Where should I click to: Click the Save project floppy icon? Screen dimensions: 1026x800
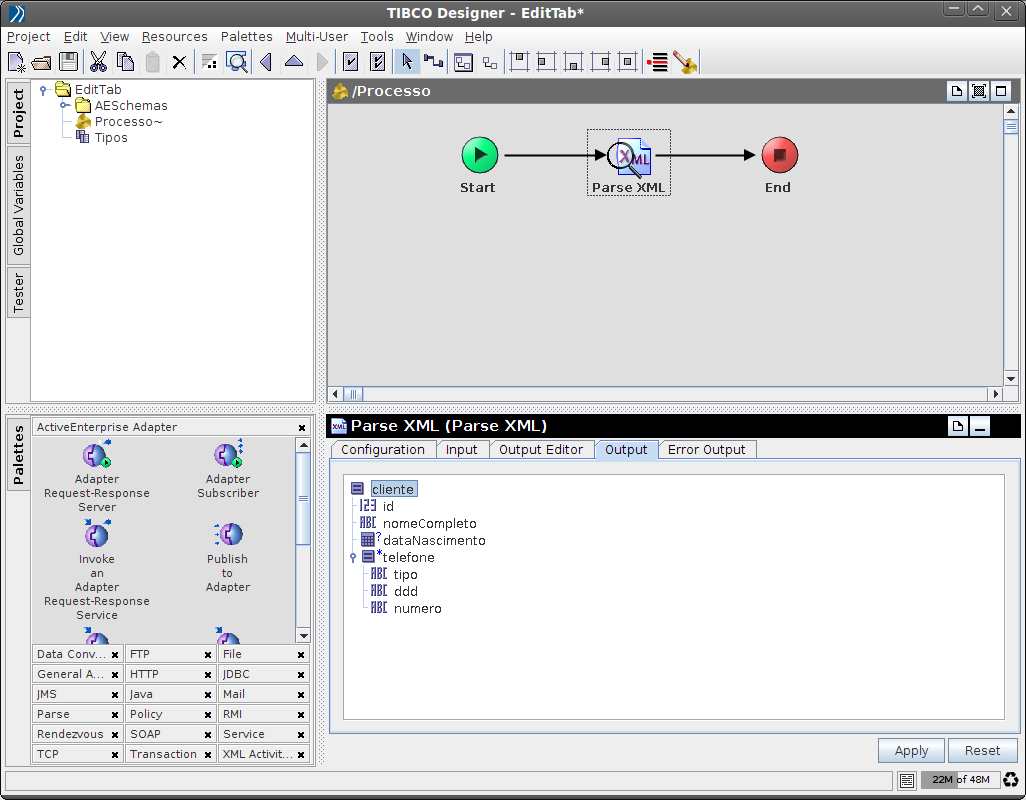pos(69,62)
